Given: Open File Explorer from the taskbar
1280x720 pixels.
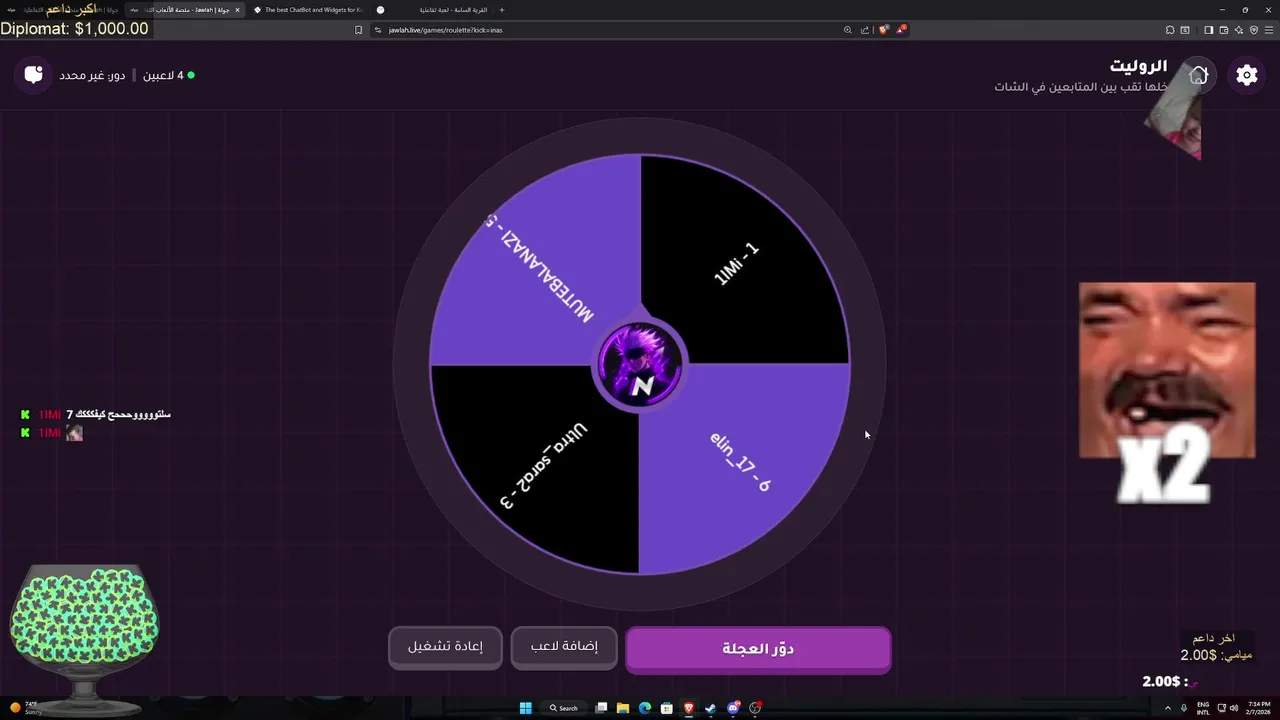Looking at the screenshot, I should [x=622, y=708].
